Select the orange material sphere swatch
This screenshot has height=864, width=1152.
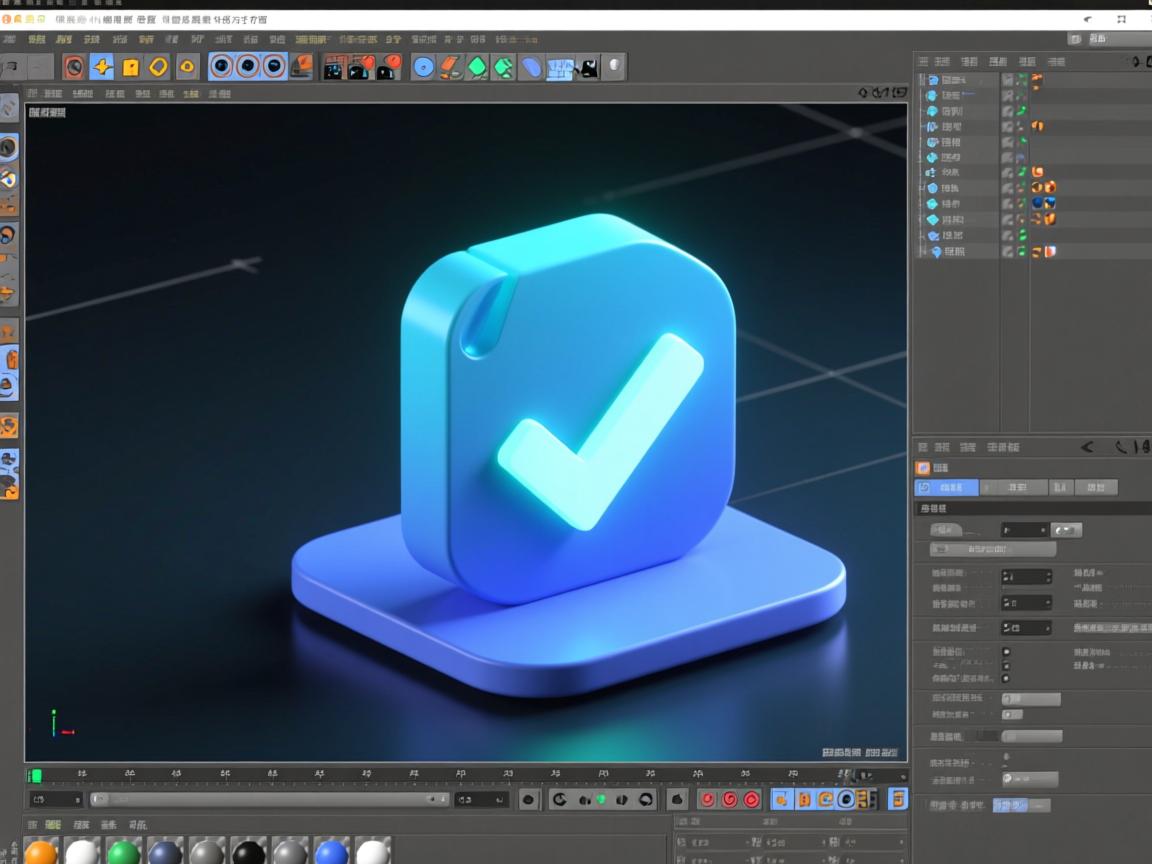coord(41,853)
